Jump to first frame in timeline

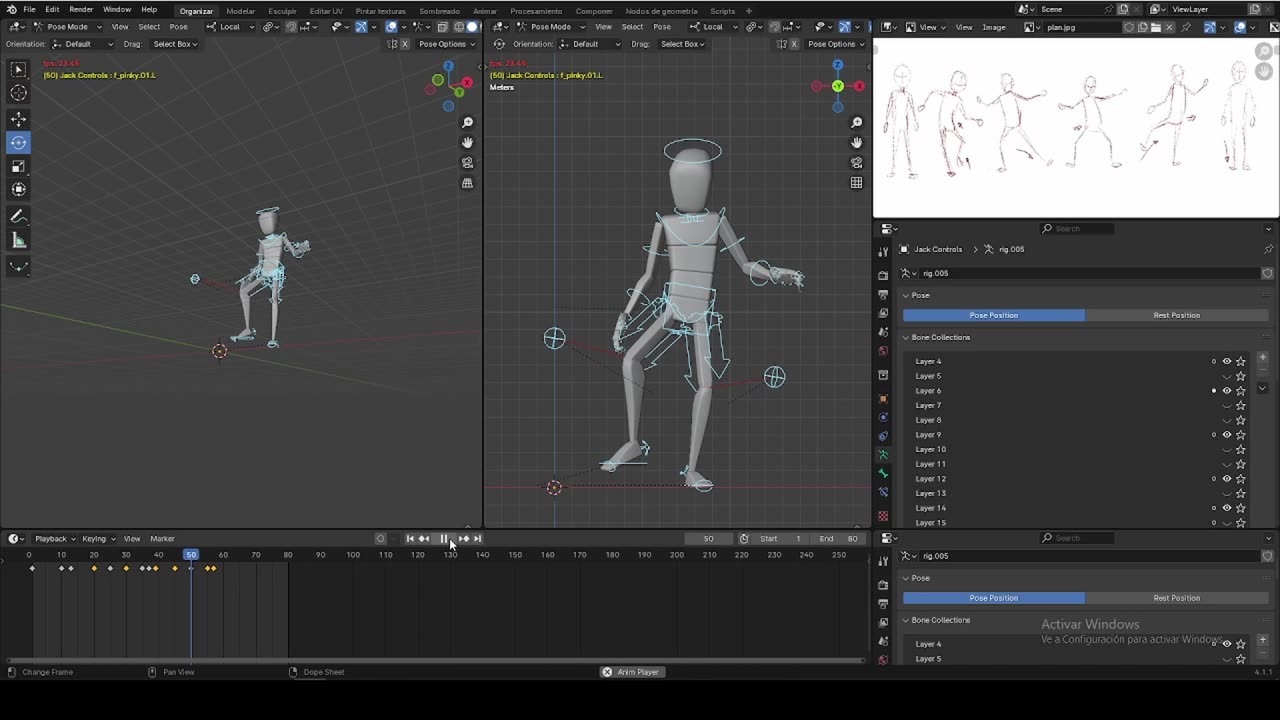click(410, 539)
